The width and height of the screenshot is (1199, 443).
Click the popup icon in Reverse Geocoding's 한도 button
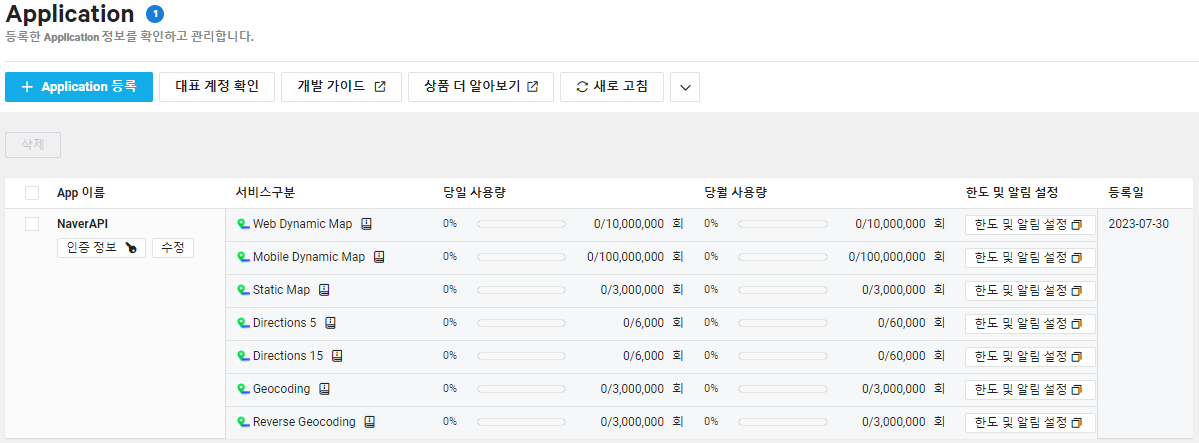tap(1077, 423)
